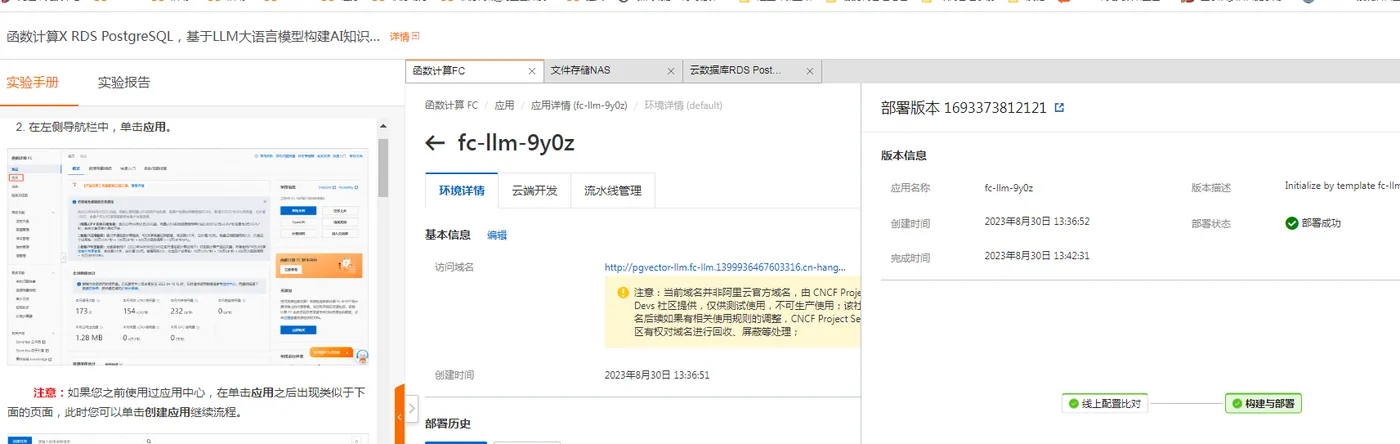Screen dimensions: 1400x444
Task: Click the text Initialize by template fc-llm
Action: (x=1342, y=186)
